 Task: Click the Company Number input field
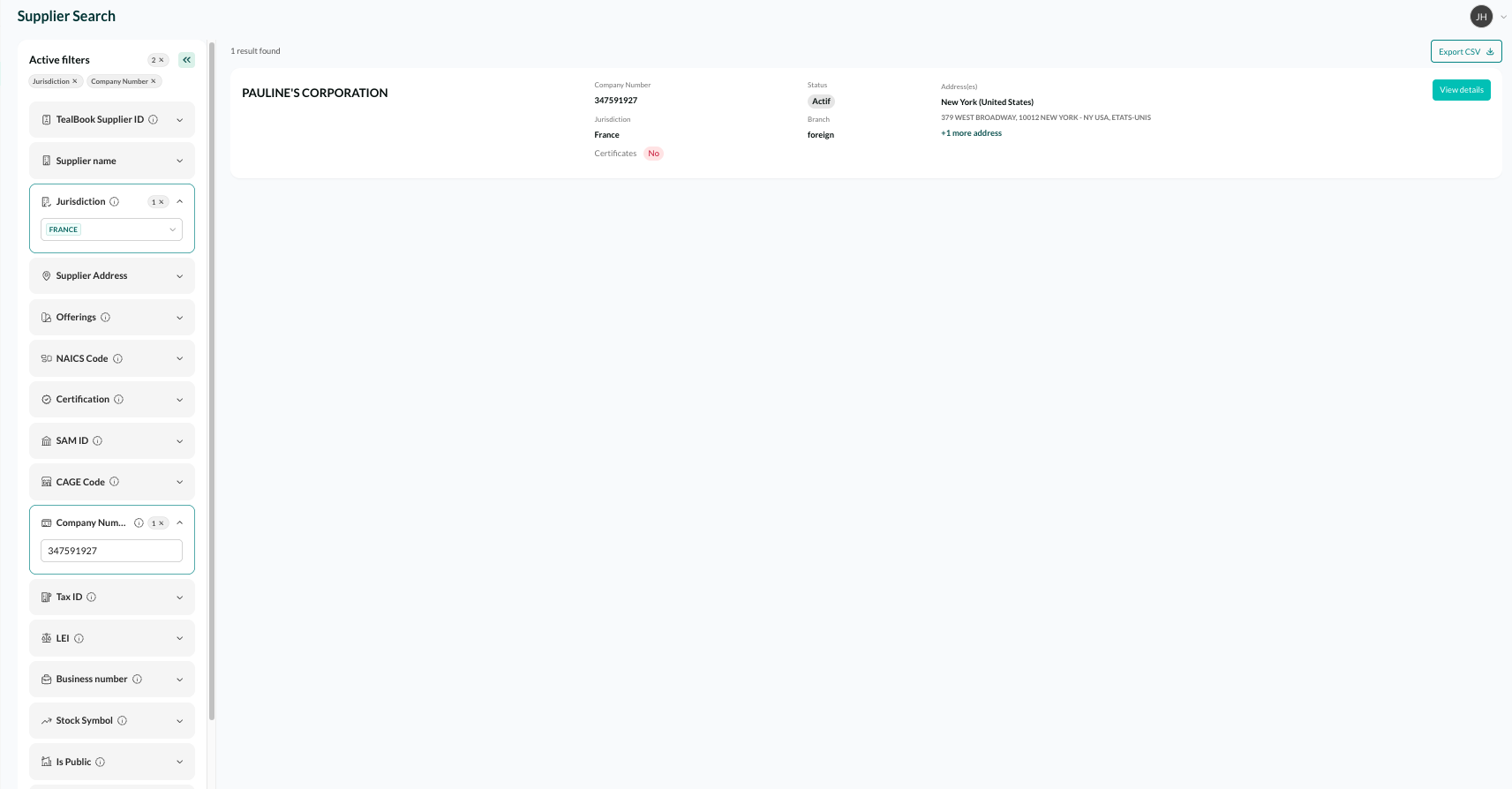[111, 551]
